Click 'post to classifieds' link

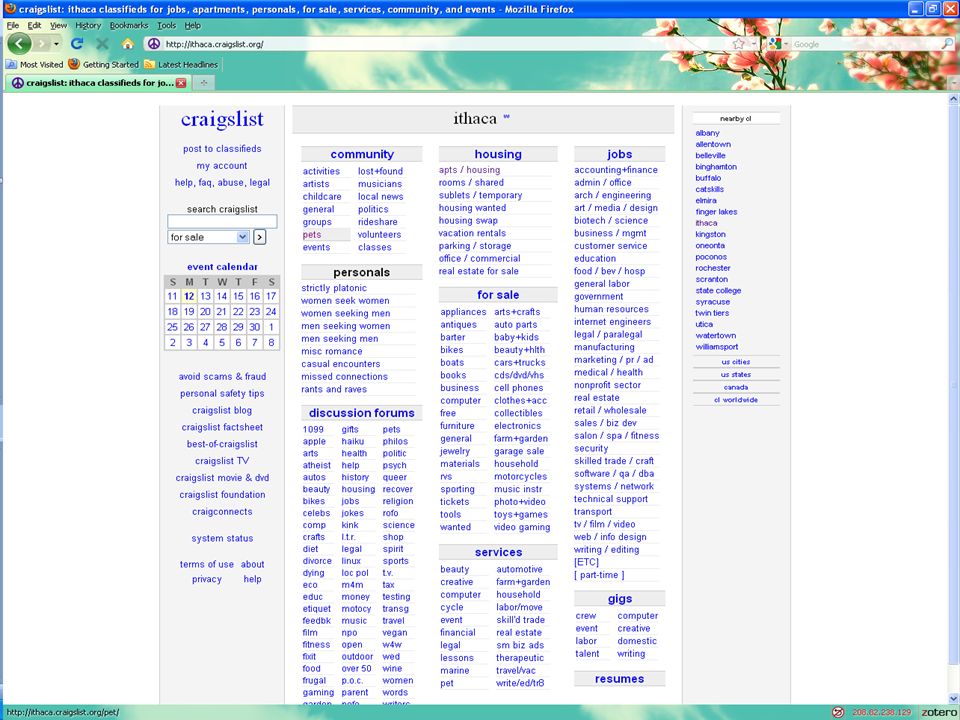point(222,149)
